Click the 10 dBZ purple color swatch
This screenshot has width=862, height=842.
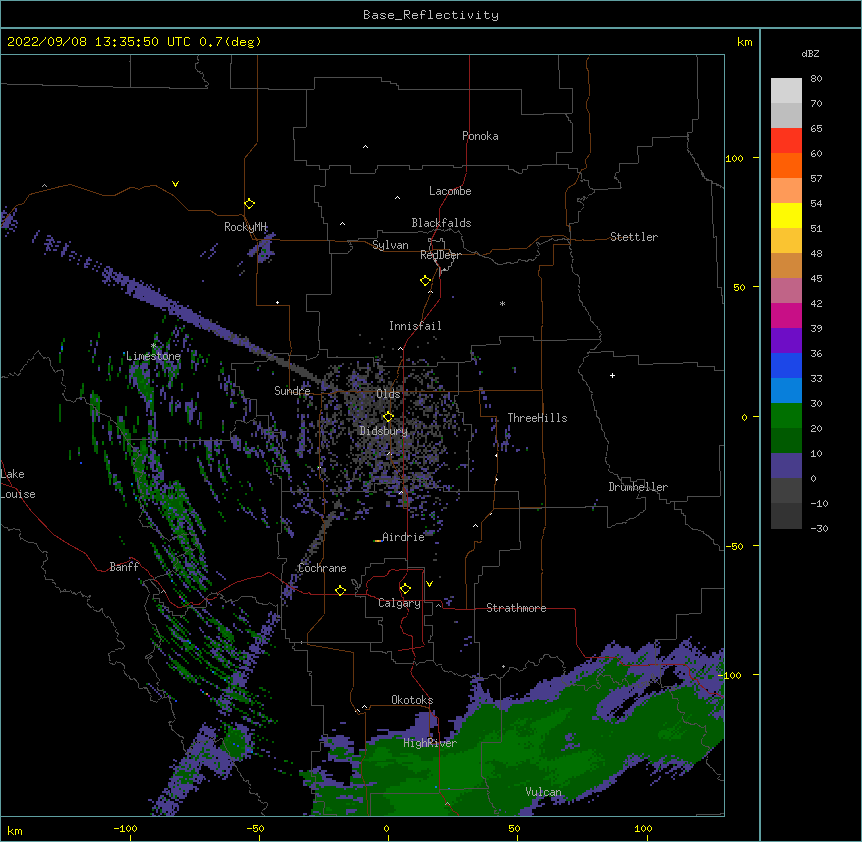tap(786, 466)
